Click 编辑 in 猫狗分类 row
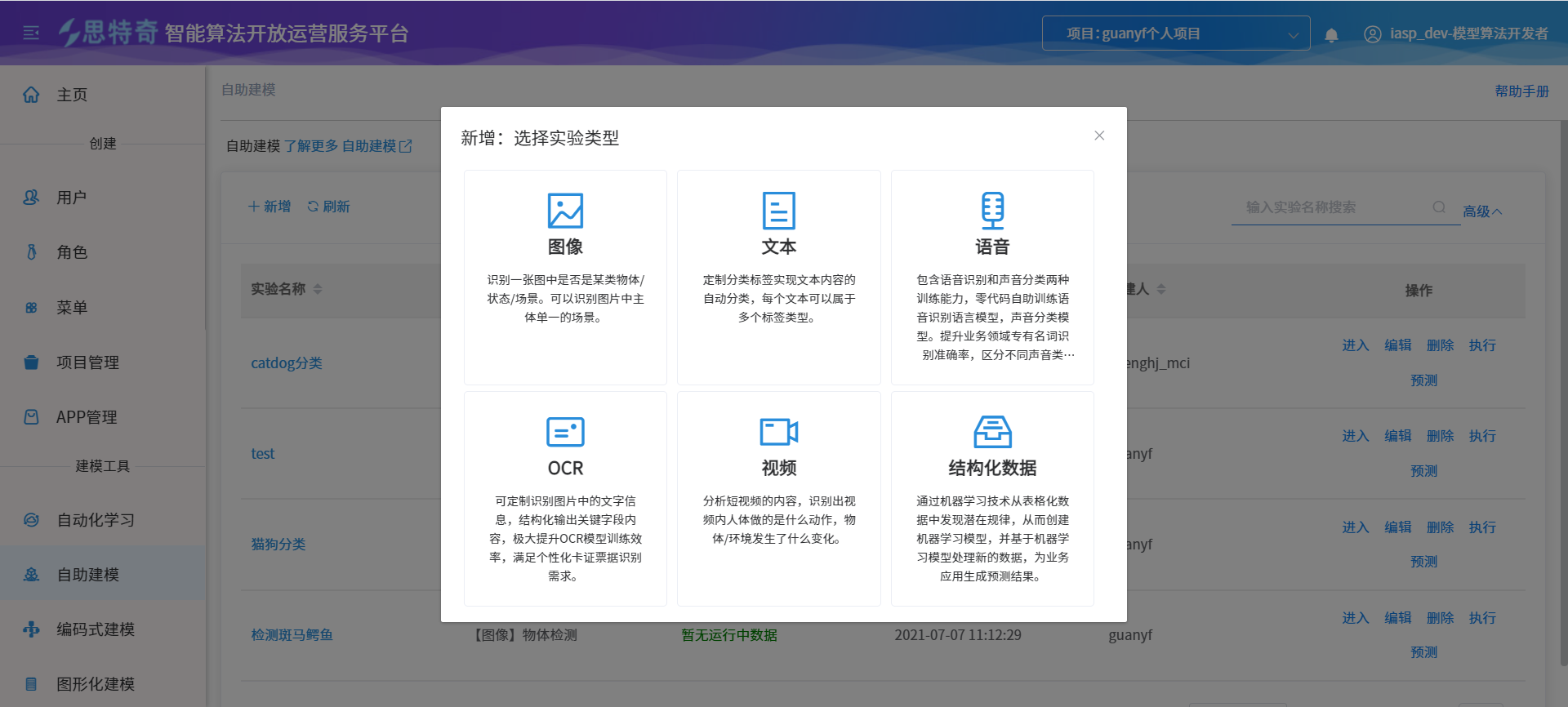Screen dimensions: 1568x707 pos(1398,527)
